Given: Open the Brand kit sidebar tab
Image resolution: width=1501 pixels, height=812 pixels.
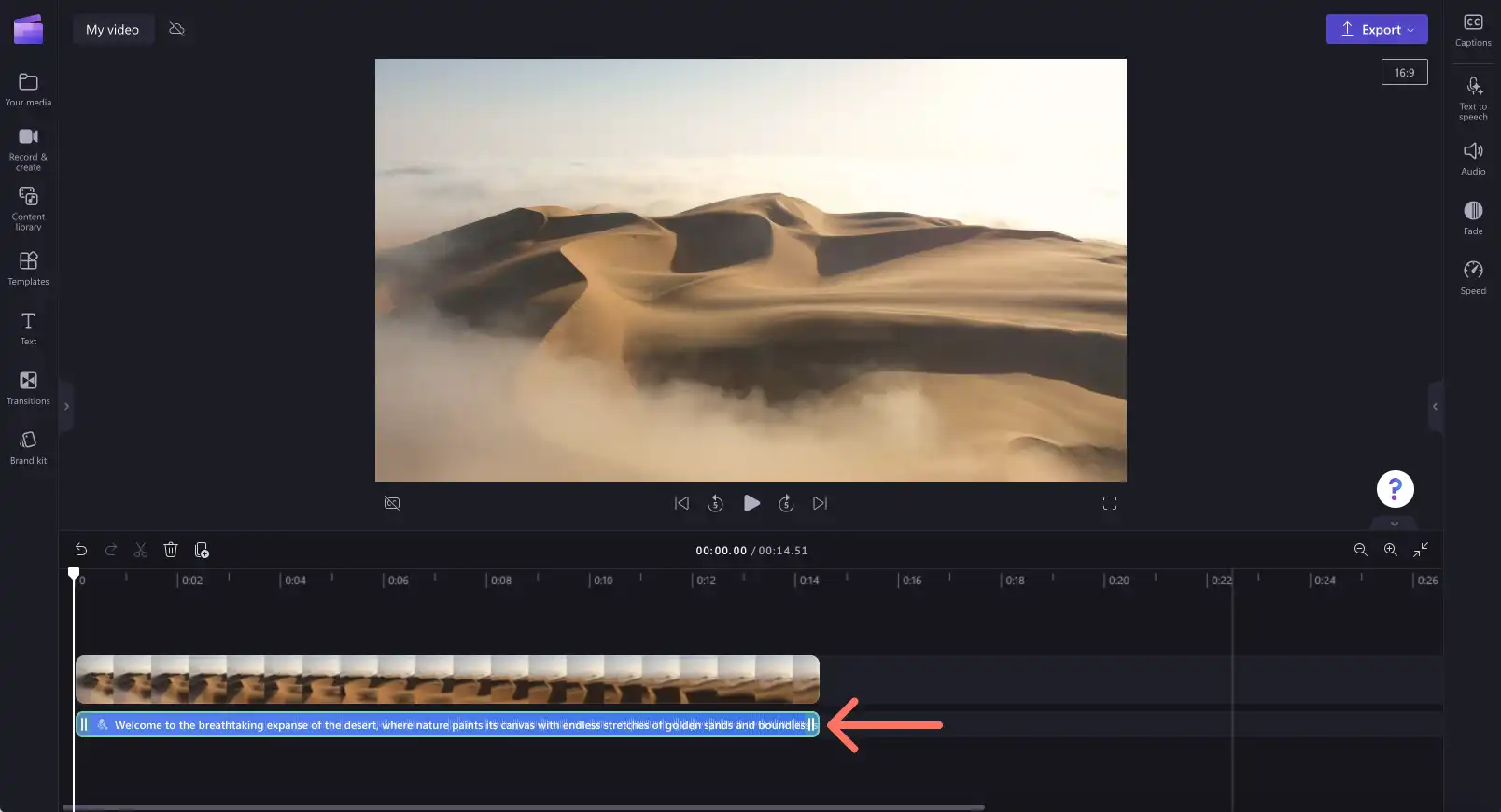Looking at the screenshot, I should coord(28,447).
